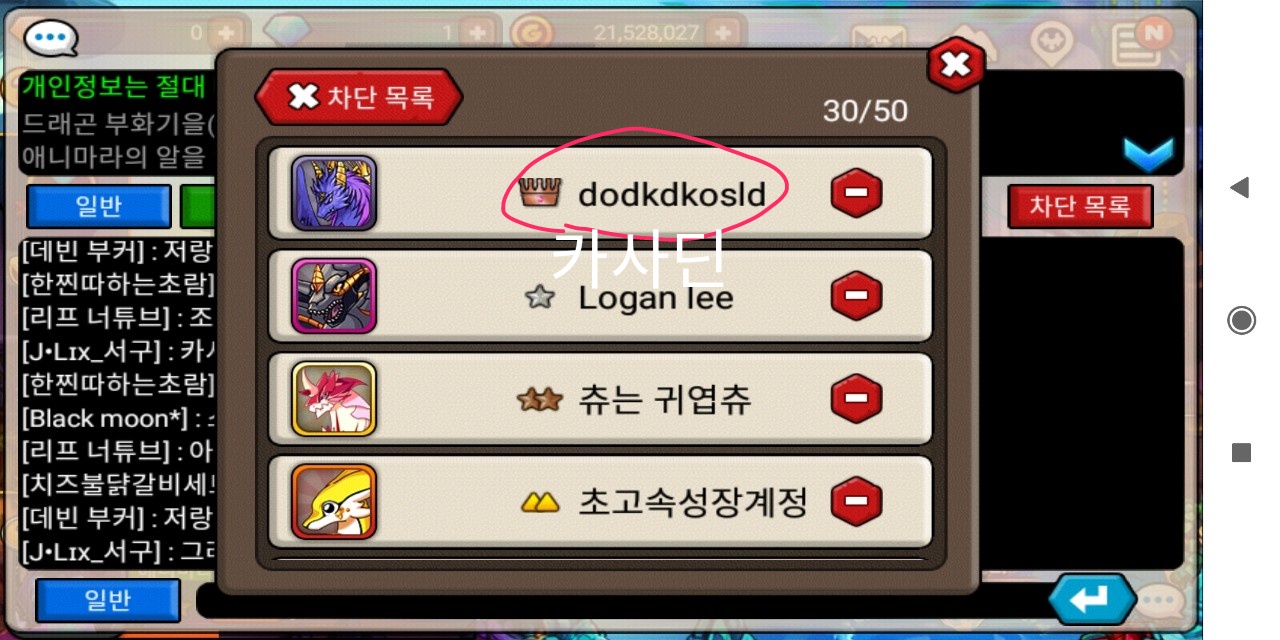Screen dimensions: 1280x640
Task: Tap the black dragon avatar of Logan lee
Action: pyautogui.click(x=334, y=296)
